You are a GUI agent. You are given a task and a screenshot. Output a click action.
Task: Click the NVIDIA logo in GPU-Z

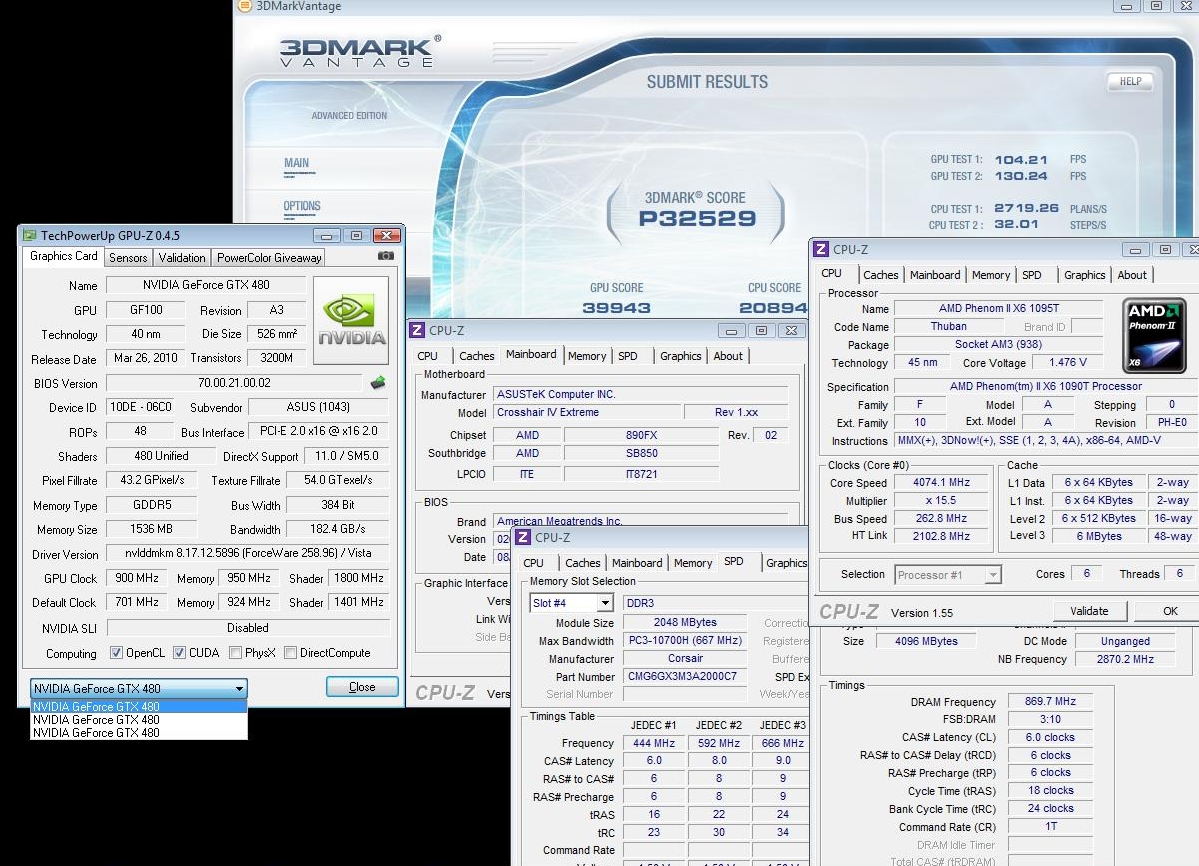click(351, 320)
